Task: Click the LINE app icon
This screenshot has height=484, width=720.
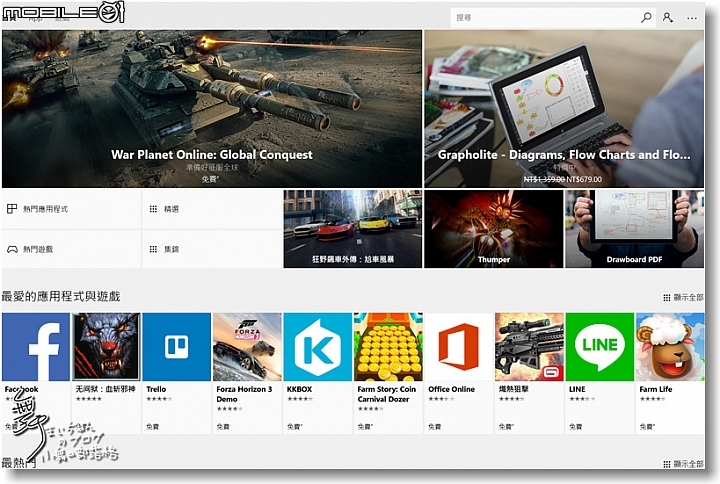Action: pyautogui.click(x=600, y=347)
